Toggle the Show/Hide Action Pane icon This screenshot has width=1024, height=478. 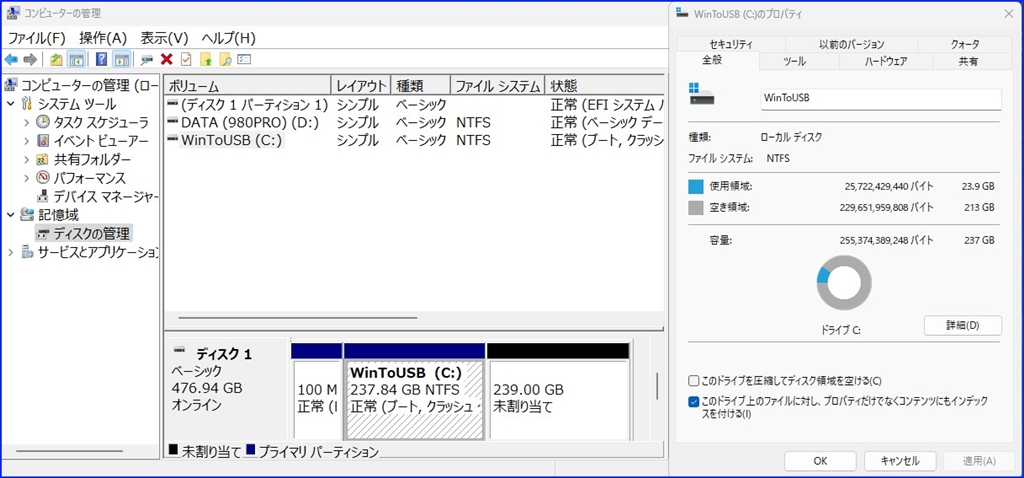click(x=121, y=59)
